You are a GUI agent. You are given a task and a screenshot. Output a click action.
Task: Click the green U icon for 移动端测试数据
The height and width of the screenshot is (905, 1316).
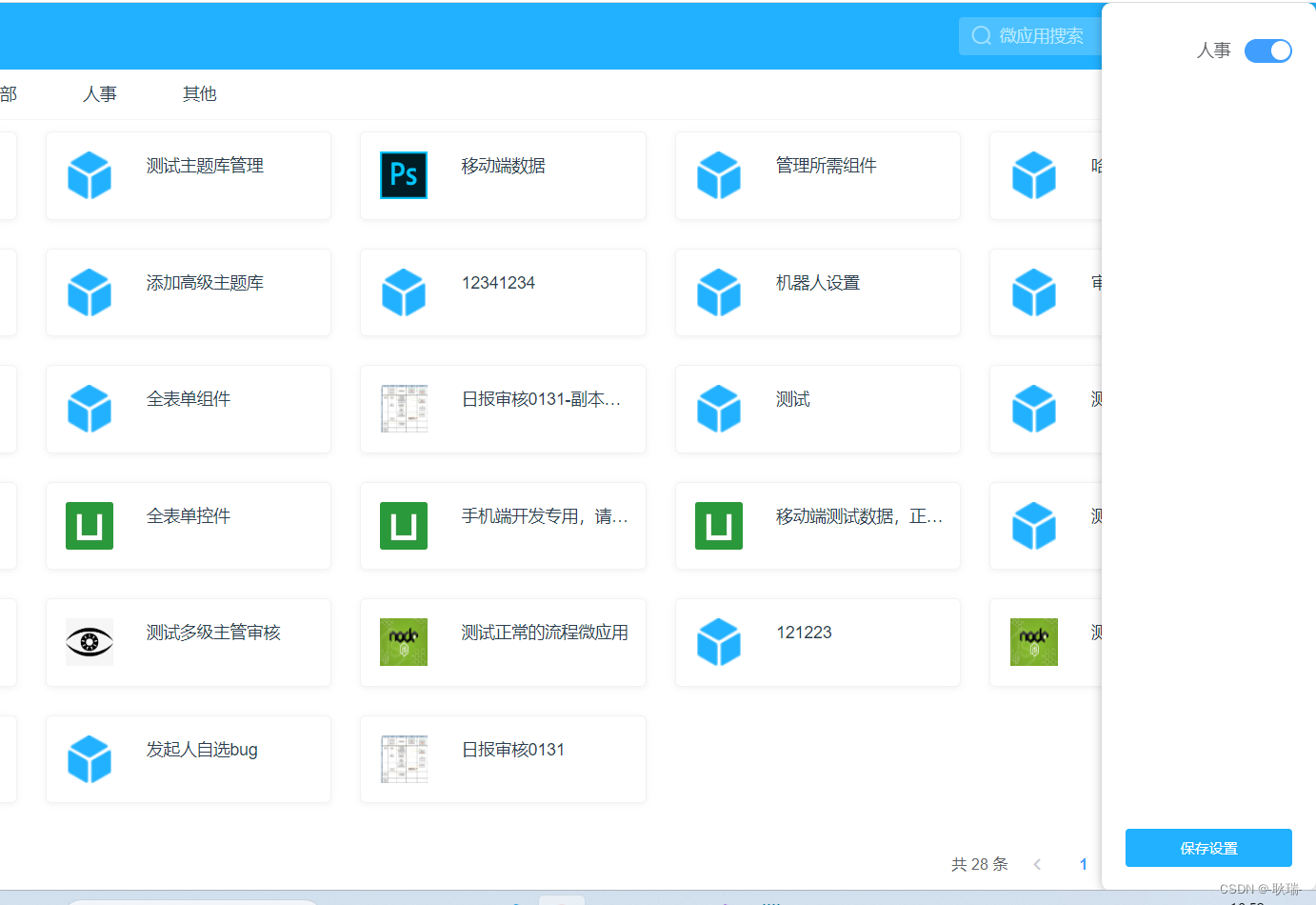tap(719, 526)
